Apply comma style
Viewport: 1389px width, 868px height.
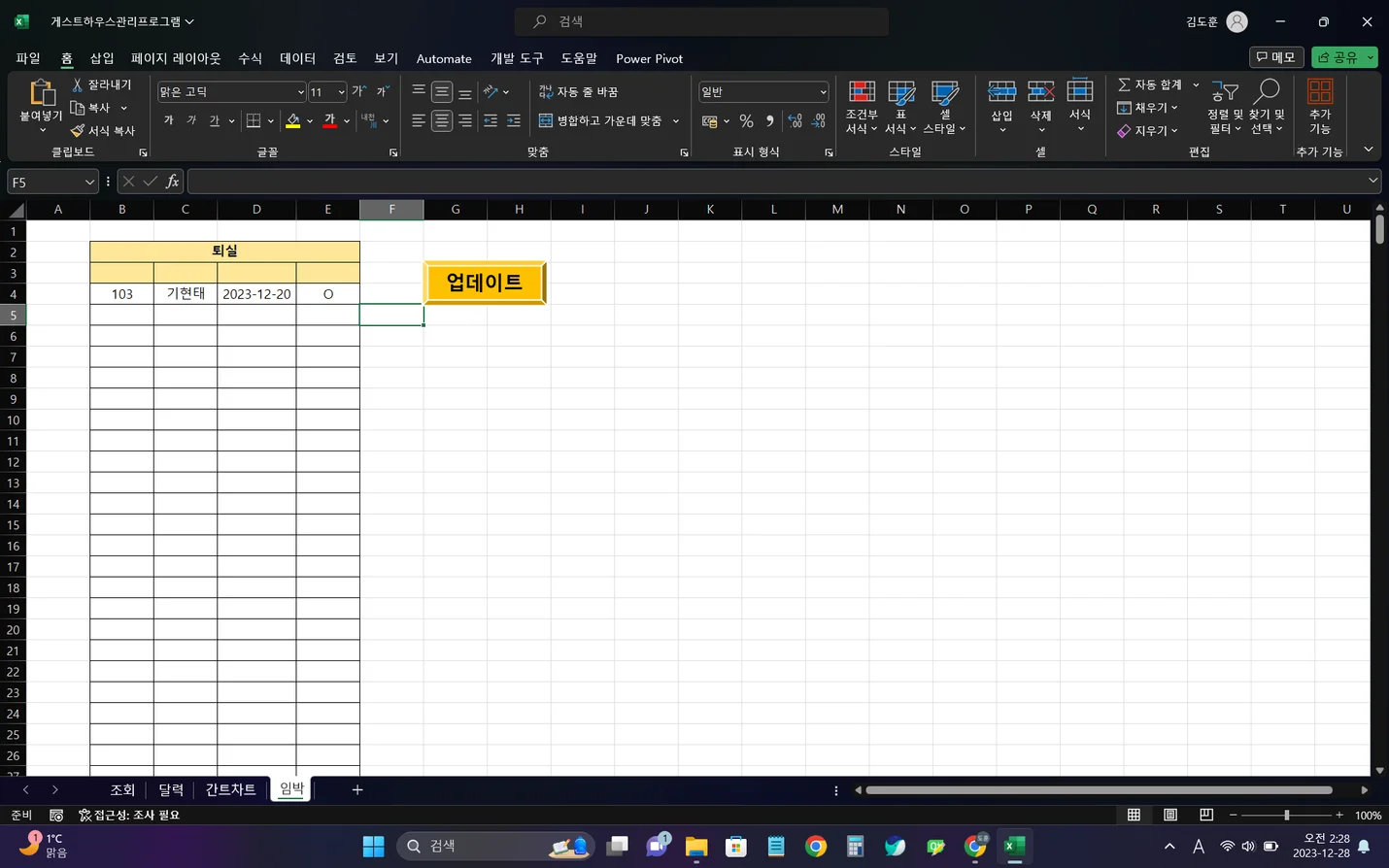coord(770,121)
